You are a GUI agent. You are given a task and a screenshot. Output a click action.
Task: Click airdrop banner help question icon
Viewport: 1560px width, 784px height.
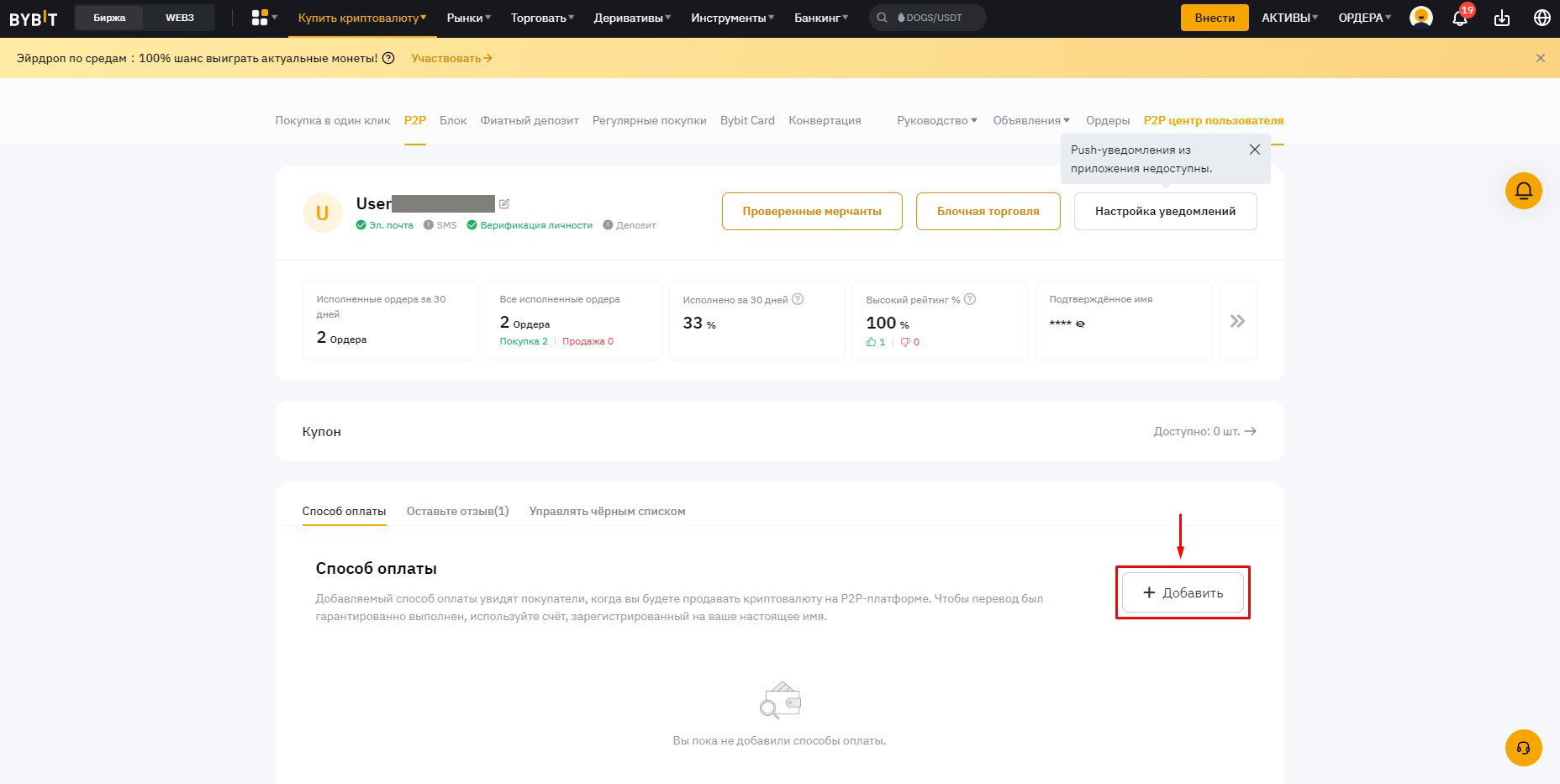[388, 58]
